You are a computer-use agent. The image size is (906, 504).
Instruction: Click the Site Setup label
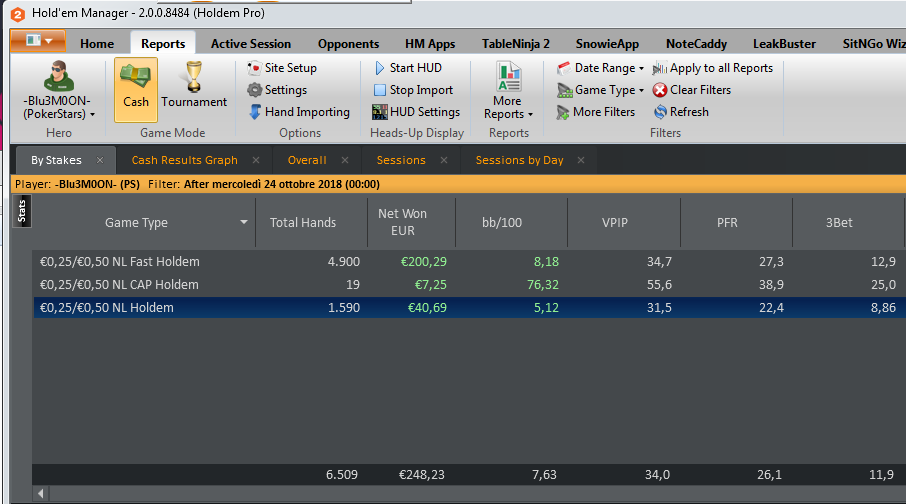coord(291,68)
